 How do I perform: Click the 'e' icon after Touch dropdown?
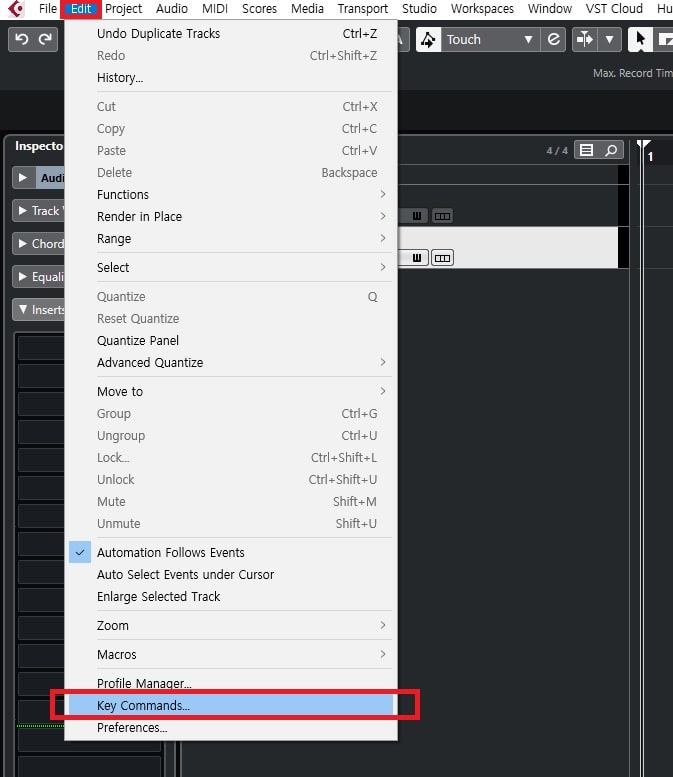point(553,39)
